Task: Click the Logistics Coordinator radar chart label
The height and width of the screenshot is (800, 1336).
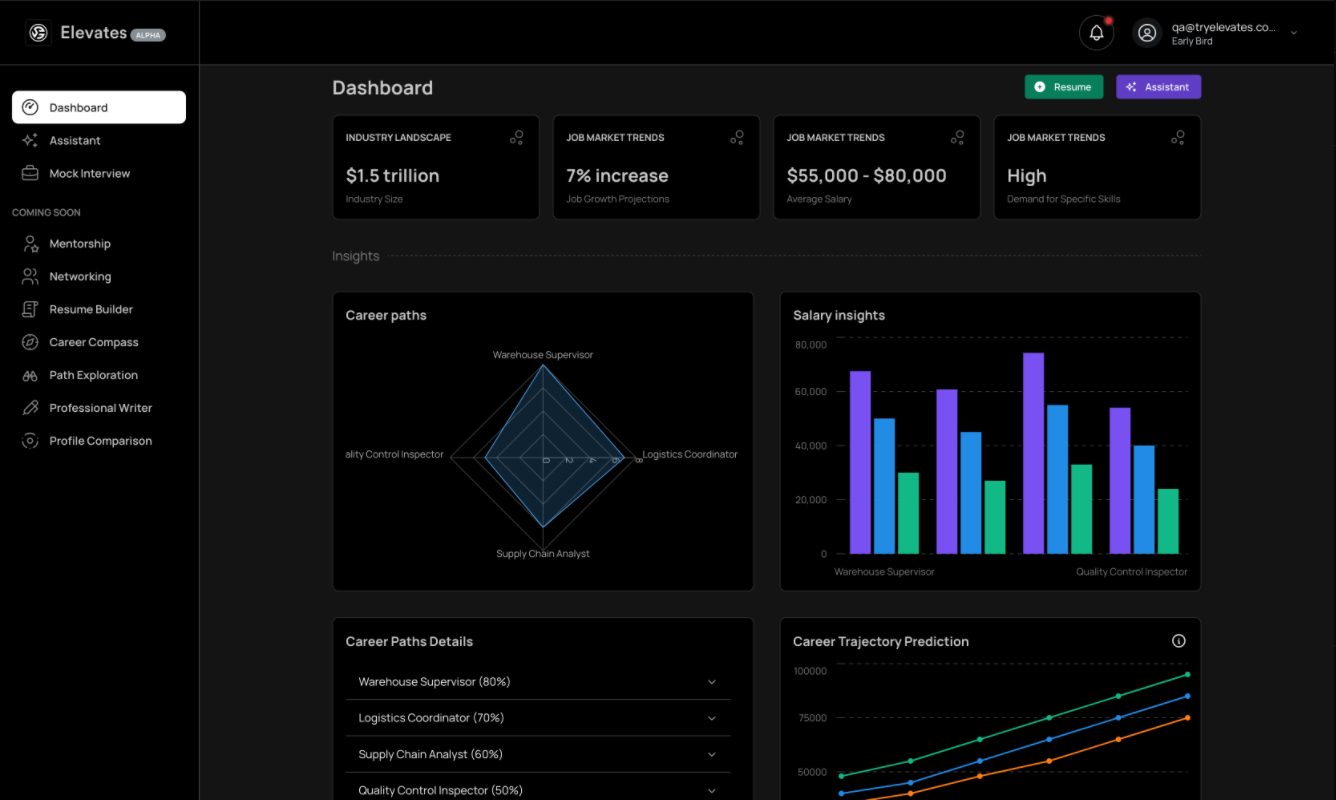Action: [690, 454]
